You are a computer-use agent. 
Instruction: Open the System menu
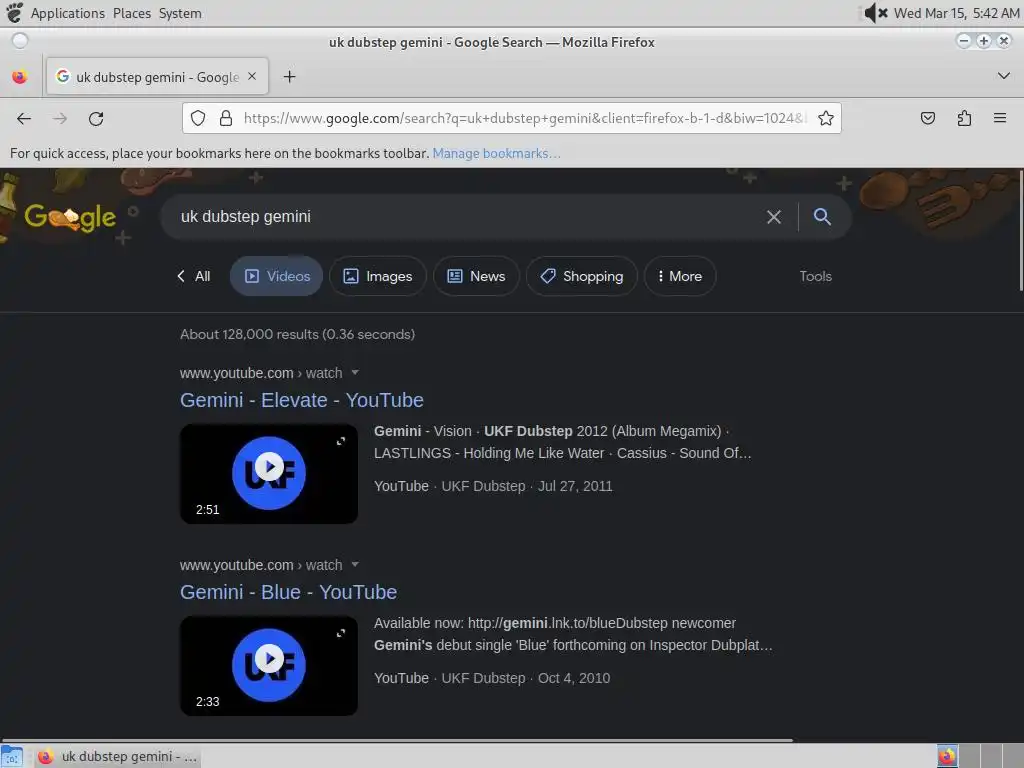[x=180, y=13]
